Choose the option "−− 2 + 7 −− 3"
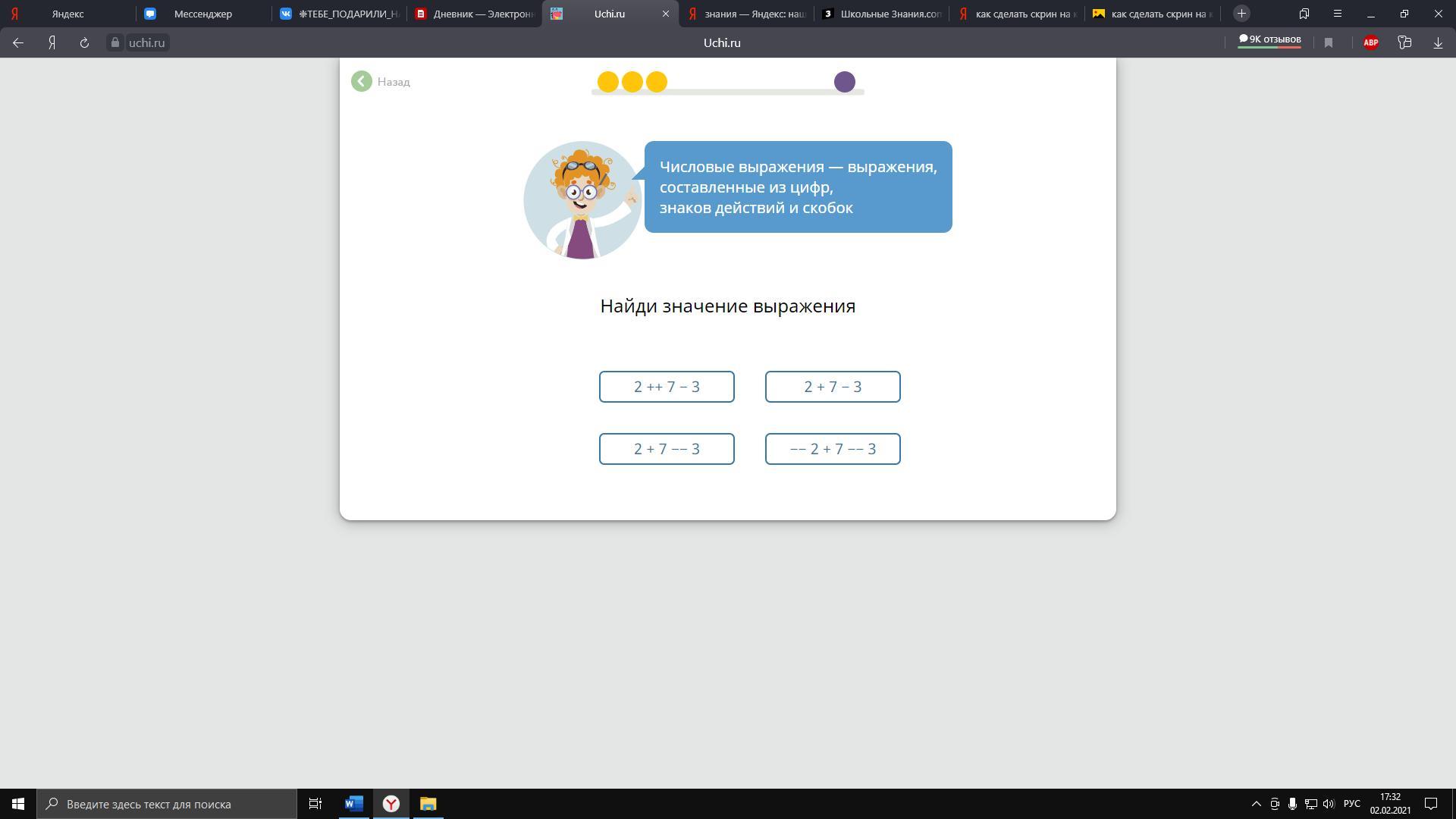This screenshot has width=1456, height=819. 833,449
